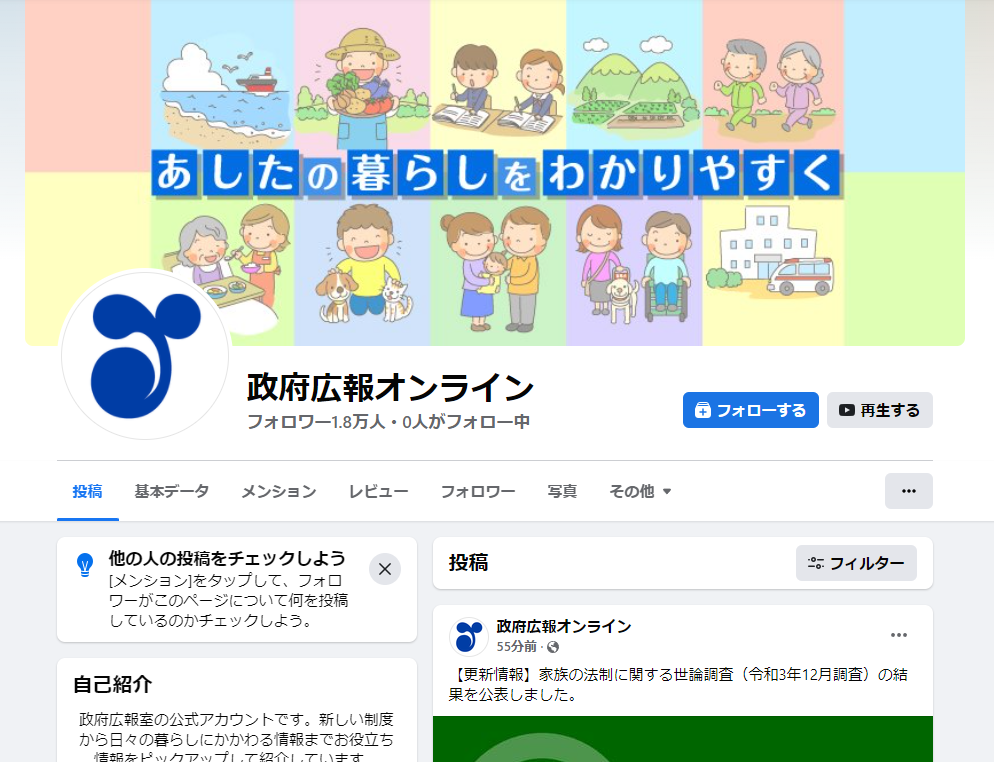This screenshot has width=994, height=762.
Task: Click the globe public visibility icon
Action: [x=553, y=647]
